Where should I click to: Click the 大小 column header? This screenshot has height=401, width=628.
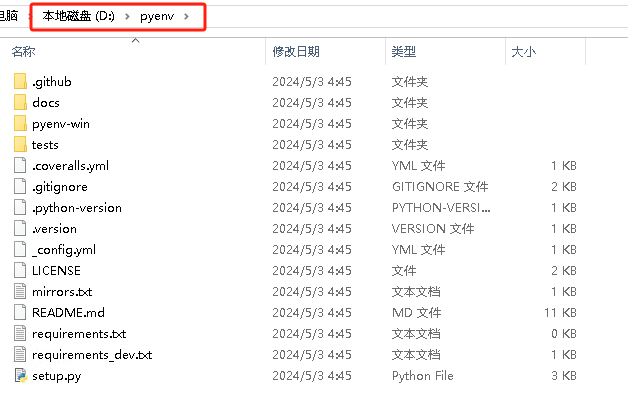(x=523, y=51)
